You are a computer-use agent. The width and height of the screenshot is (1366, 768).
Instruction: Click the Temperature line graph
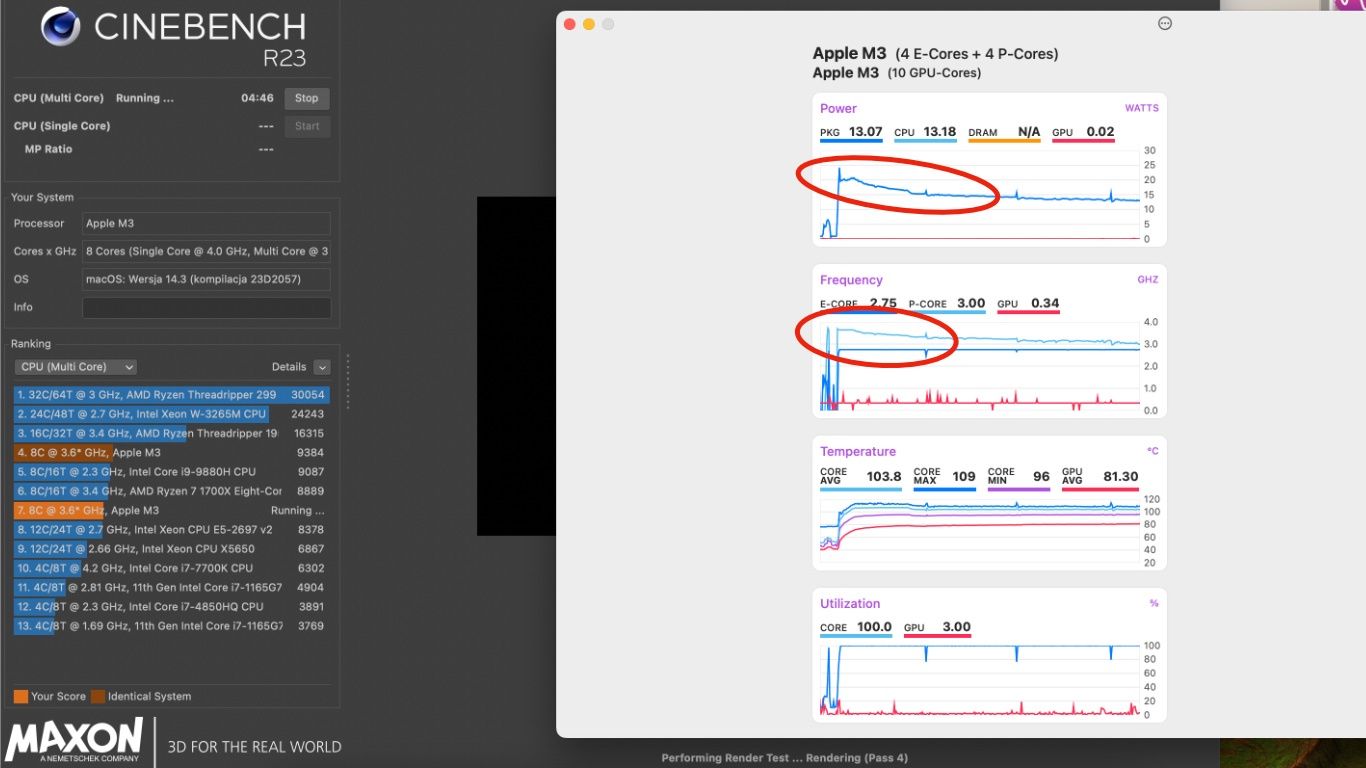[980, 531]
